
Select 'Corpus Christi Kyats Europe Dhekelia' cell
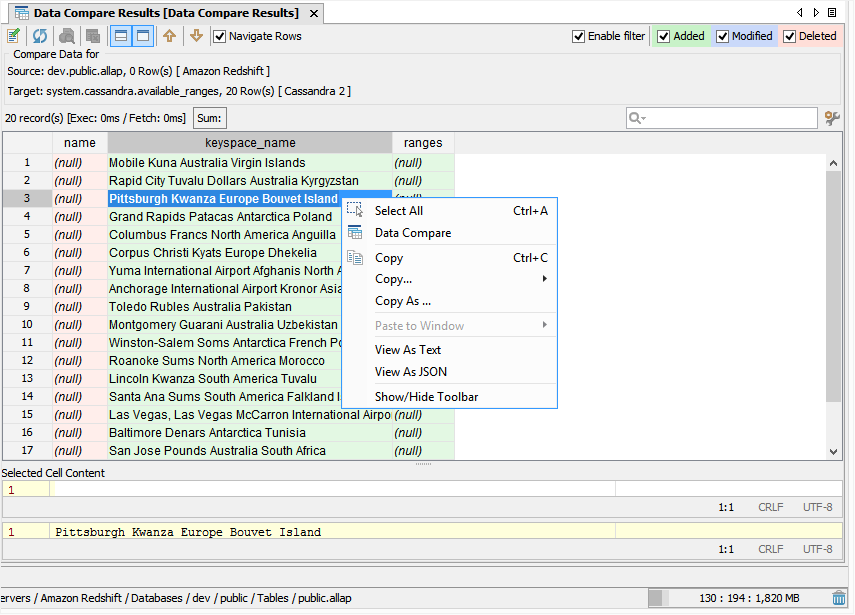pyautogui.click(x=225, y=252)
